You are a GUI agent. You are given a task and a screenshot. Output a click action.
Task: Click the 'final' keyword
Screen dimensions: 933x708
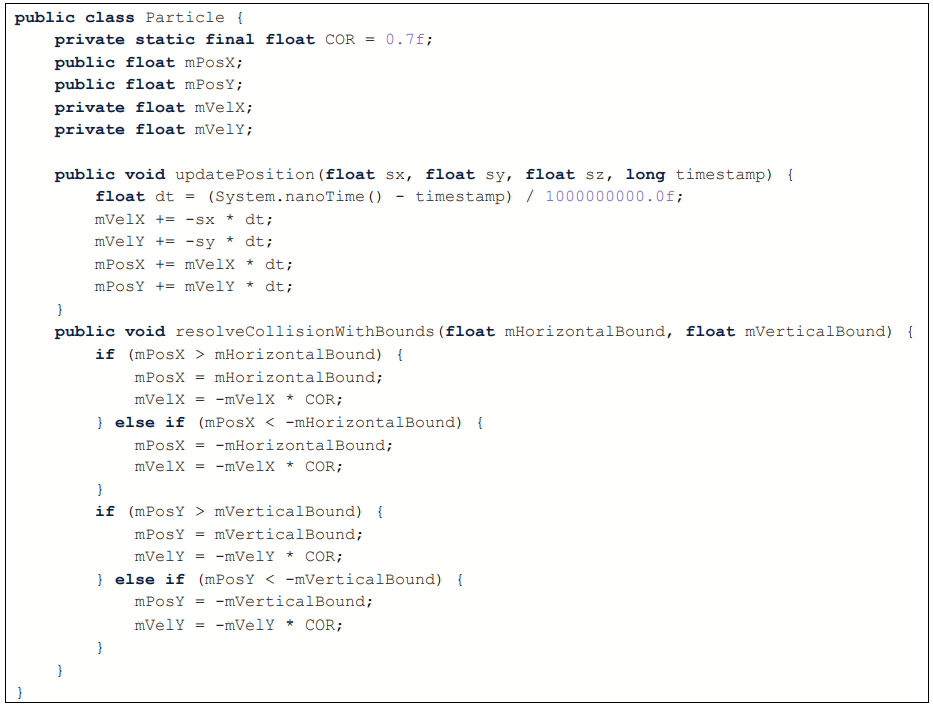click(x=230, y=40)
